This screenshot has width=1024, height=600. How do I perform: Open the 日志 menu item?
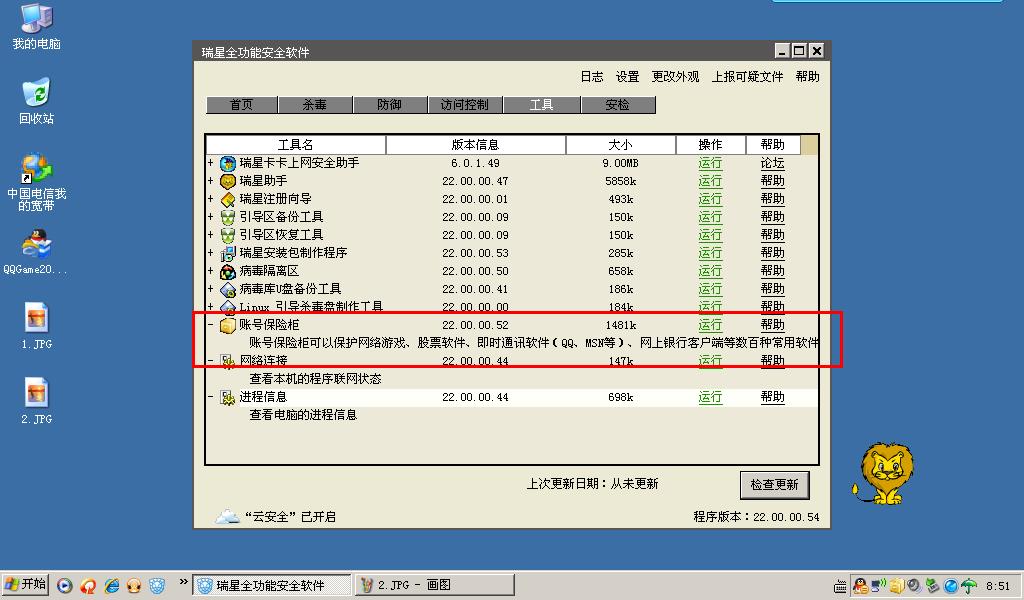[x=592, y=76]
